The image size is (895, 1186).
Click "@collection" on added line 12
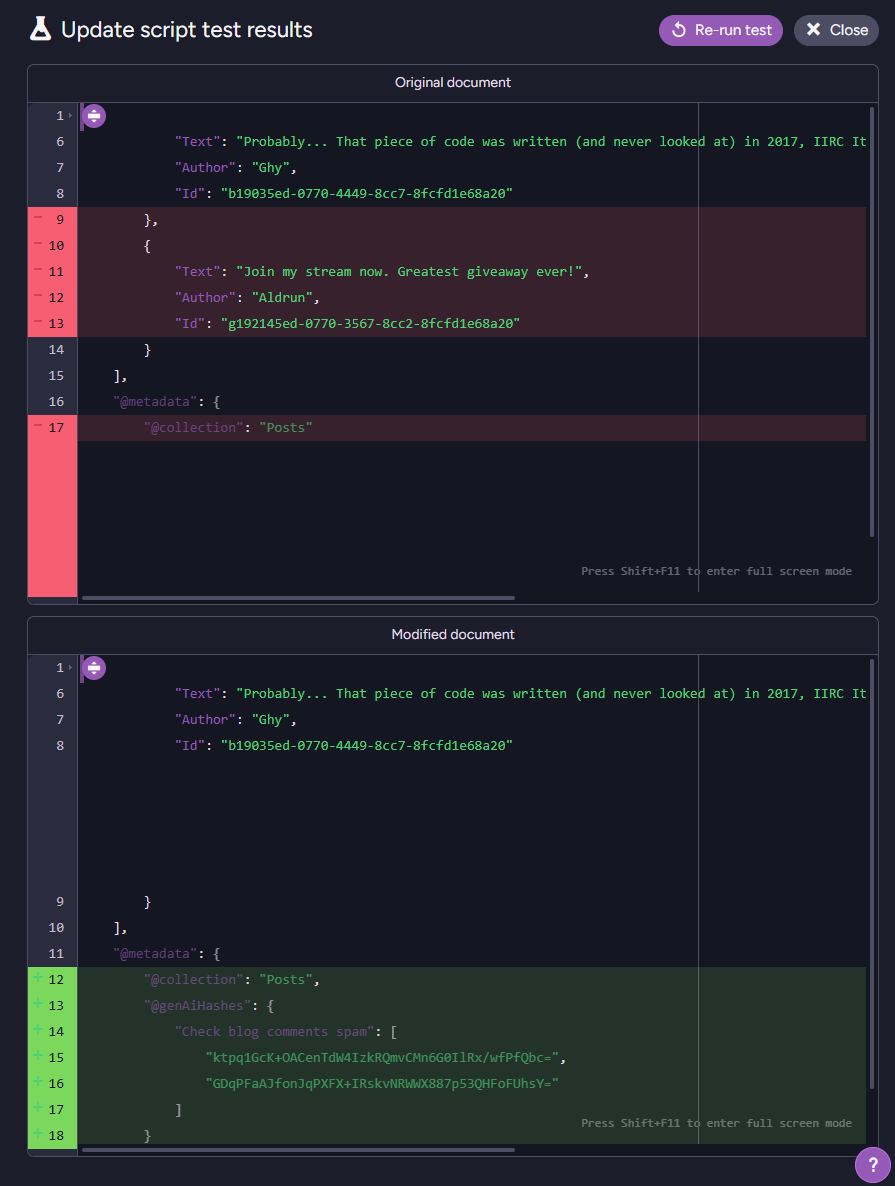[x=194, y=980]
